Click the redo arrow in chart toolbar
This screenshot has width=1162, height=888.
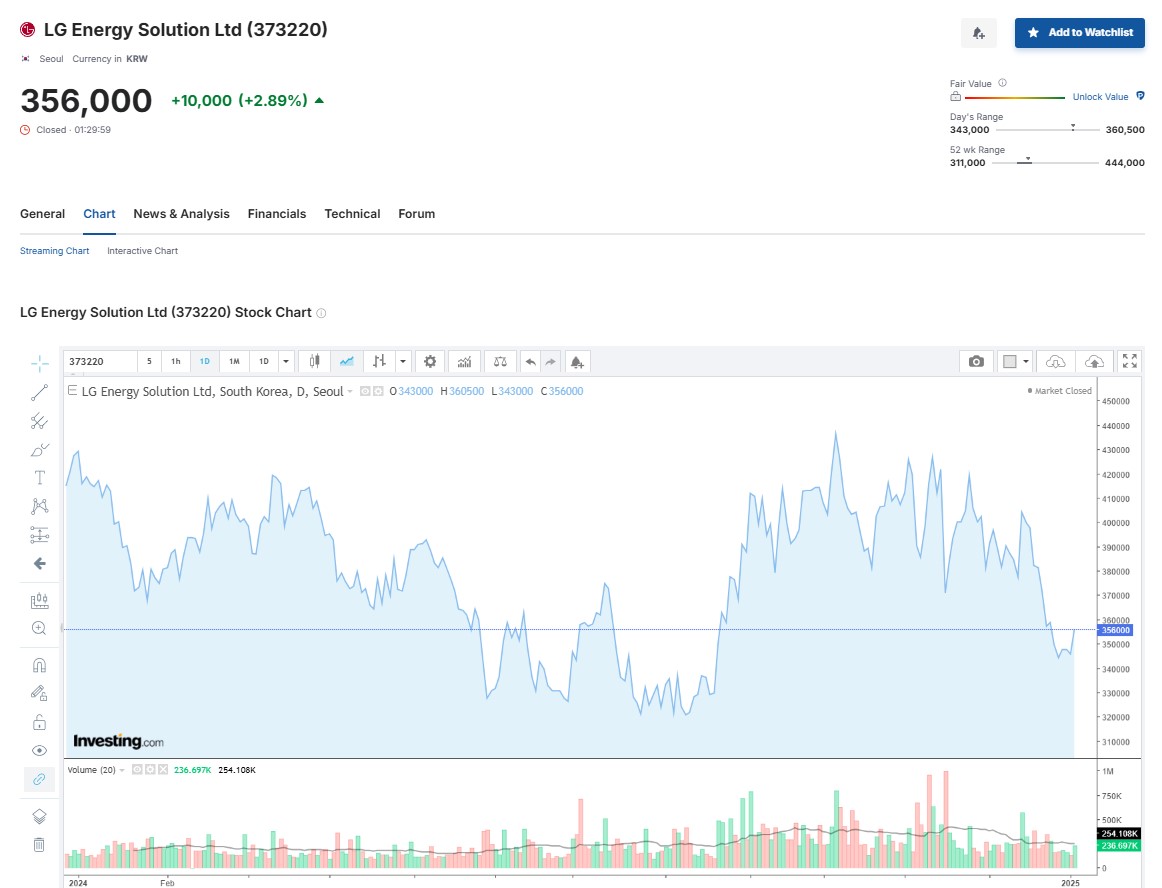coord(551,362)
